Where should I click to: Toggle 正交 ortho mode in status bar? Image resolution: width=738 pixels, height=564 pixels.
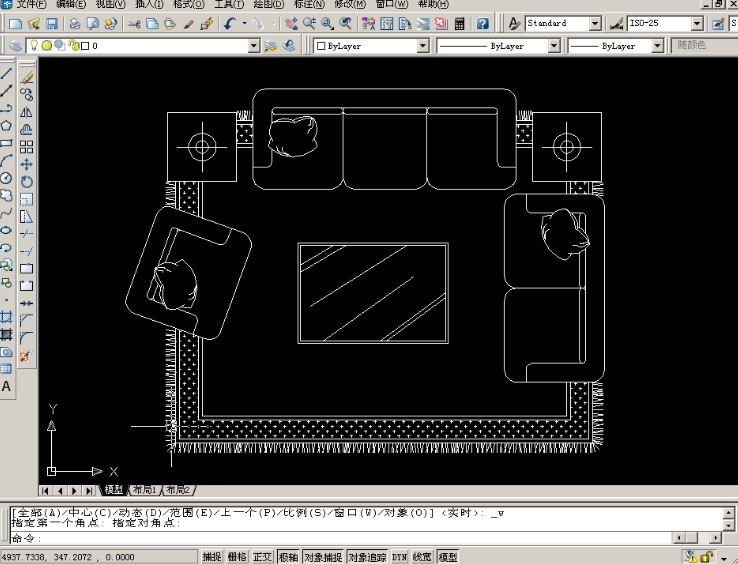[x=263, y=557]
